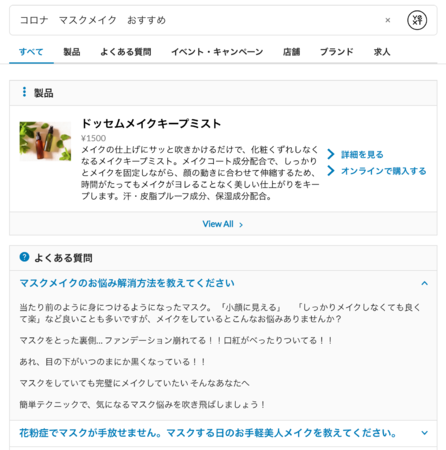The width and height of the screenshot is (446, 450).
Task: Click the ドッセムメイクキープミスト product thumbnail
Action: 45,141
